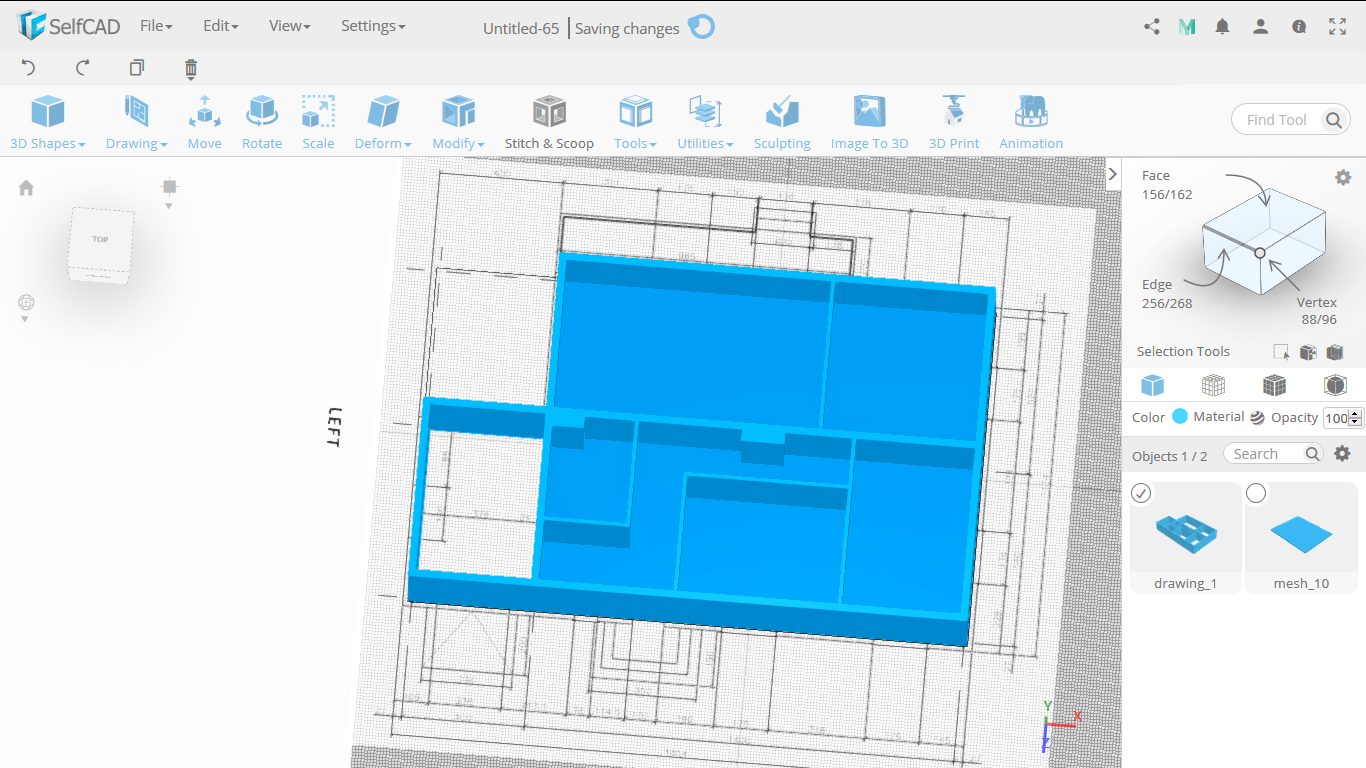
Task: Click the Untitled-65 project name
Action: 521,28
